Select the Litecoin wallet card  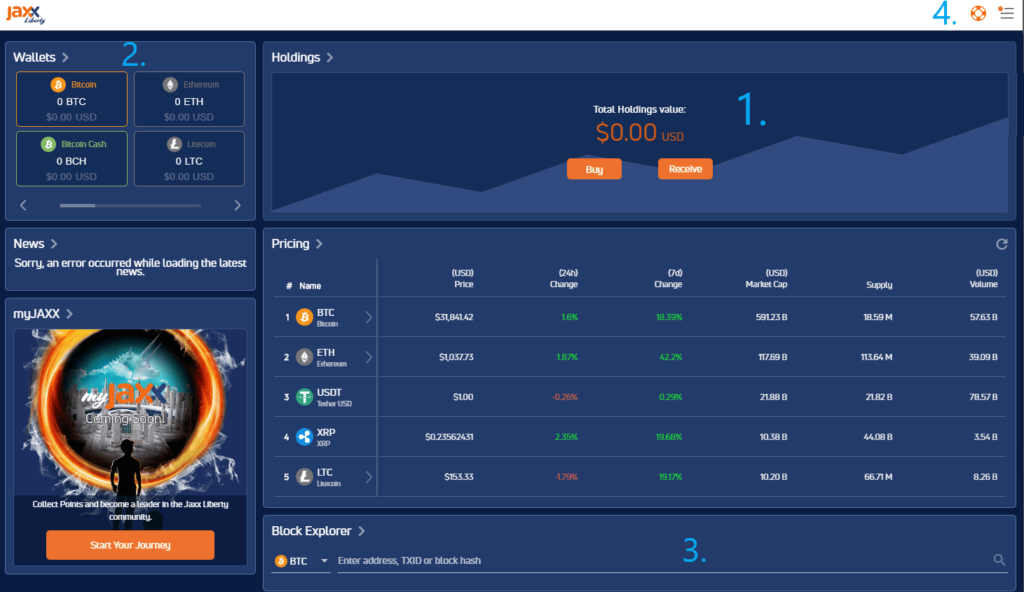point(189,159)
